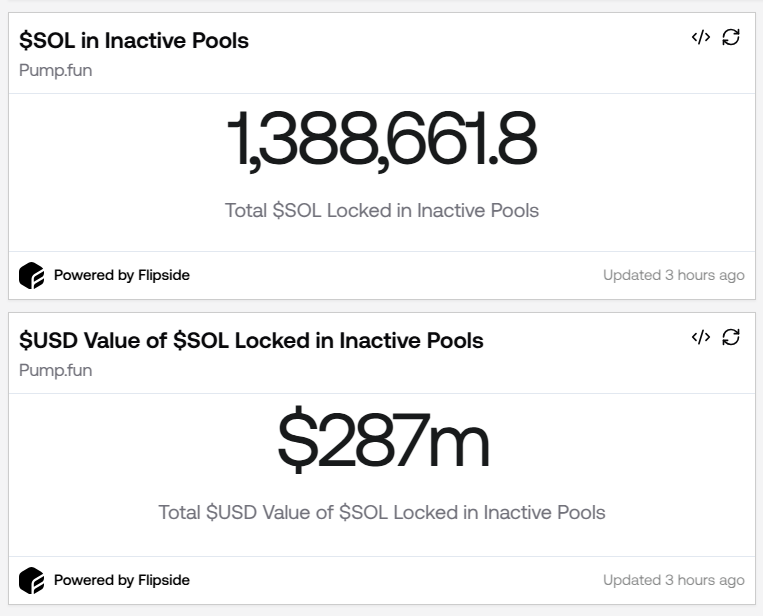The image size is (763, 616).
Task: Click the empty footer space of the top card
Action: pyautogui.click(x=400, y=275)
